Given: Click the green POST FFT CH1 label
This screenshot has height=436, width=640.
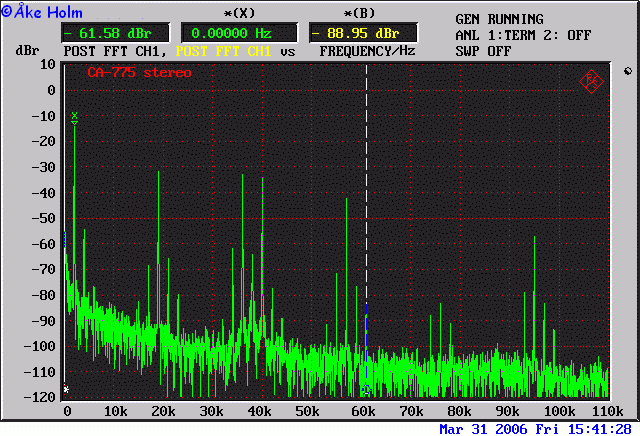Looking at the screenshot, I should coord(115,51).
